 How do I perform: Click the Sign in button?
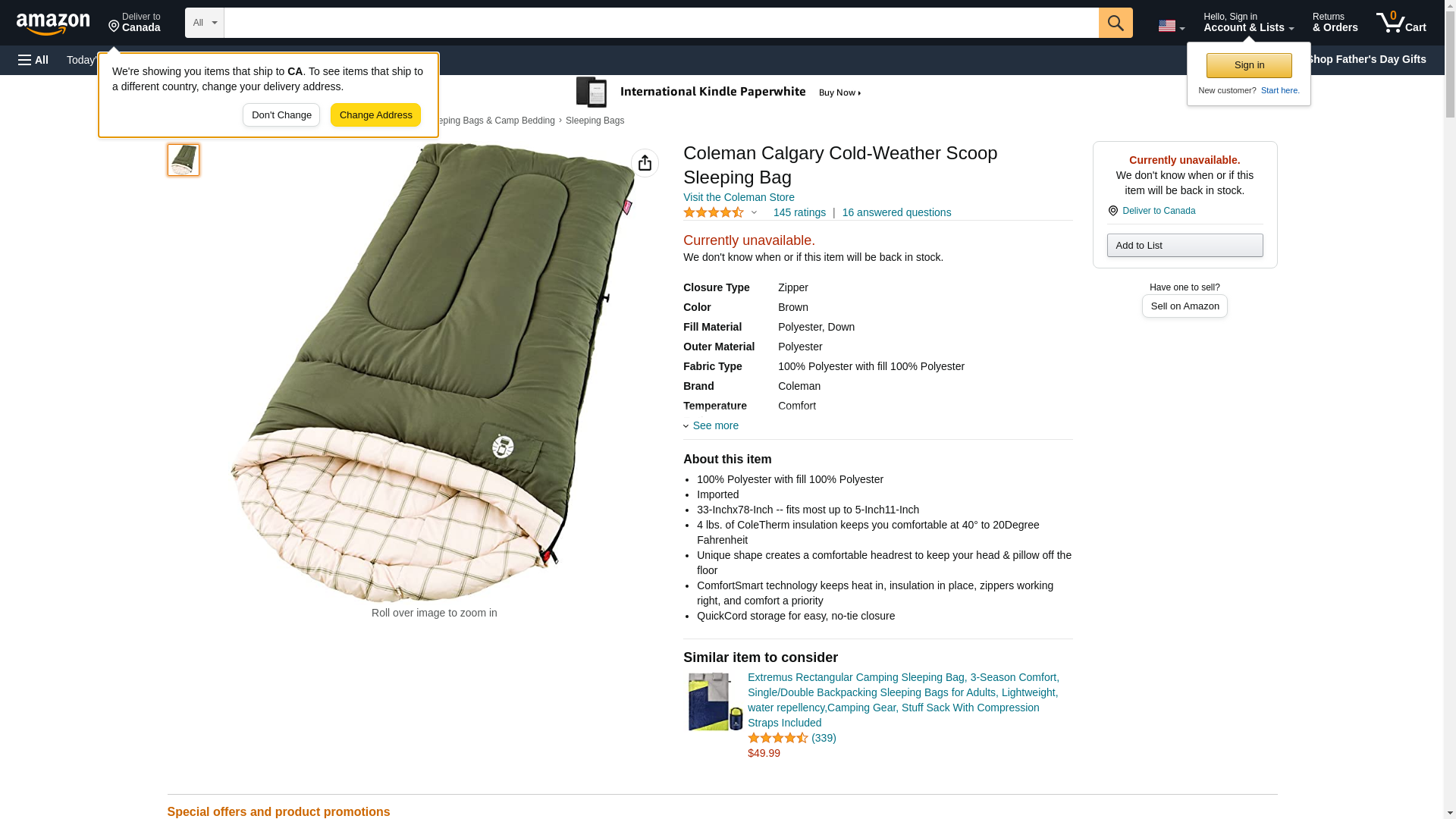click(1249, 65)
